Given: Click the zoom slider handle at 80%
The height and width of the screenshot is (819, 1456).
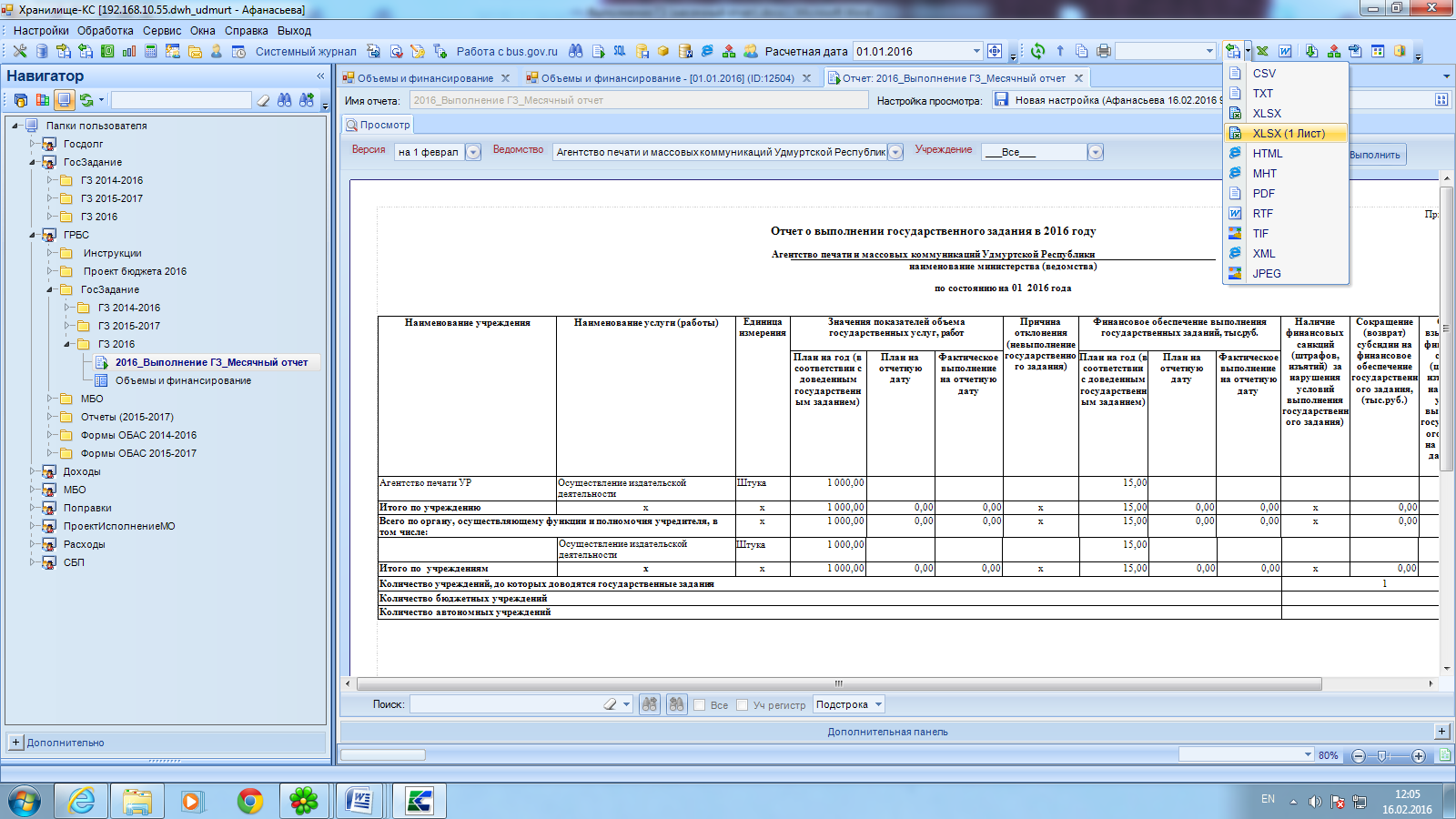Looking at the screenshot, I should [x=1381, y=756].
